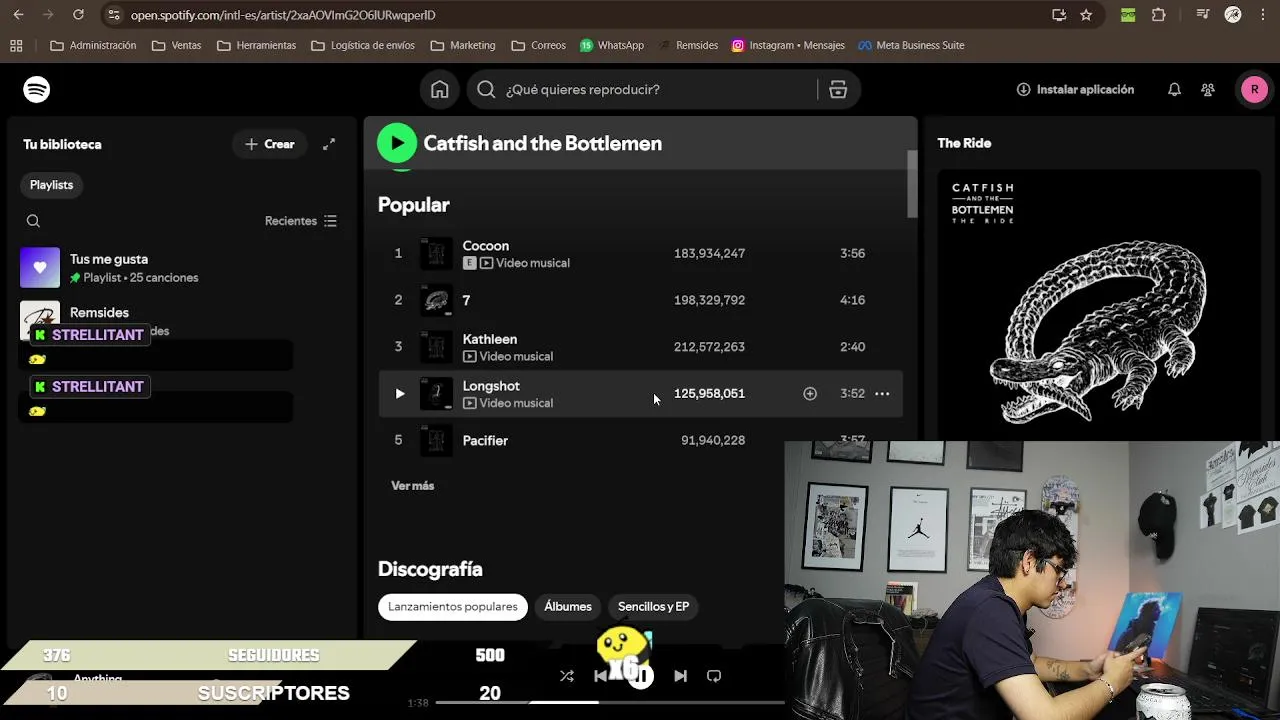Open the Logística de envíos bookmark folder

(362, 45)
